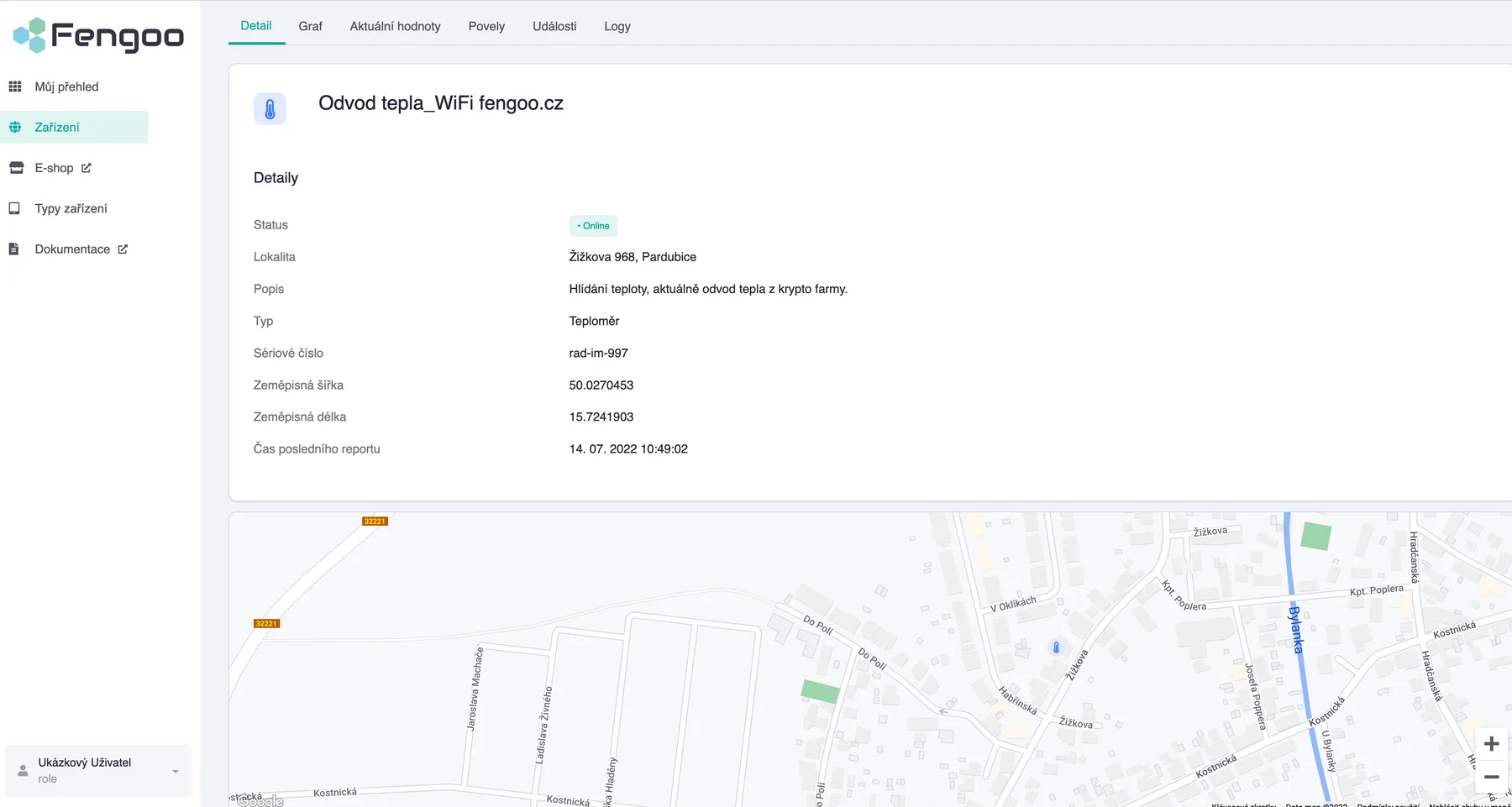Image resolution: width=1512 pixels, height=807 pixels.
Task: Expand the Ukázkový Uživatel user menu arrow
Action: pyautogui.click(x=176, y=771)
